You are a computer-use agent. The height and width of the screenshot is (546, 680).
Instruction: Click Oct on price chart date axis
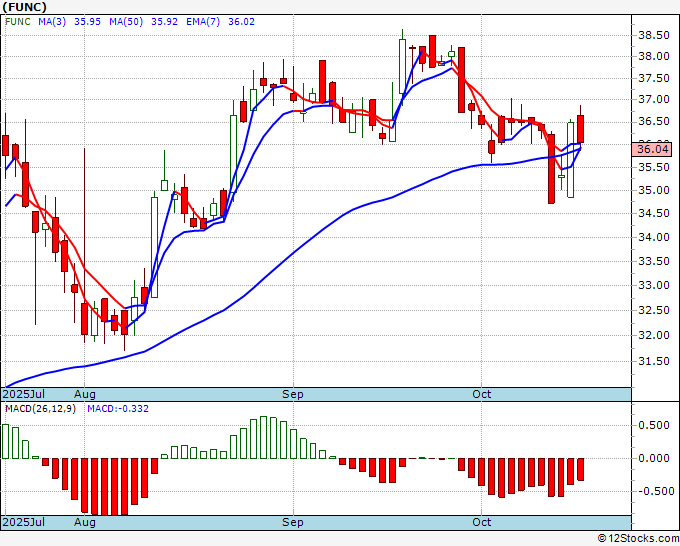481,394
